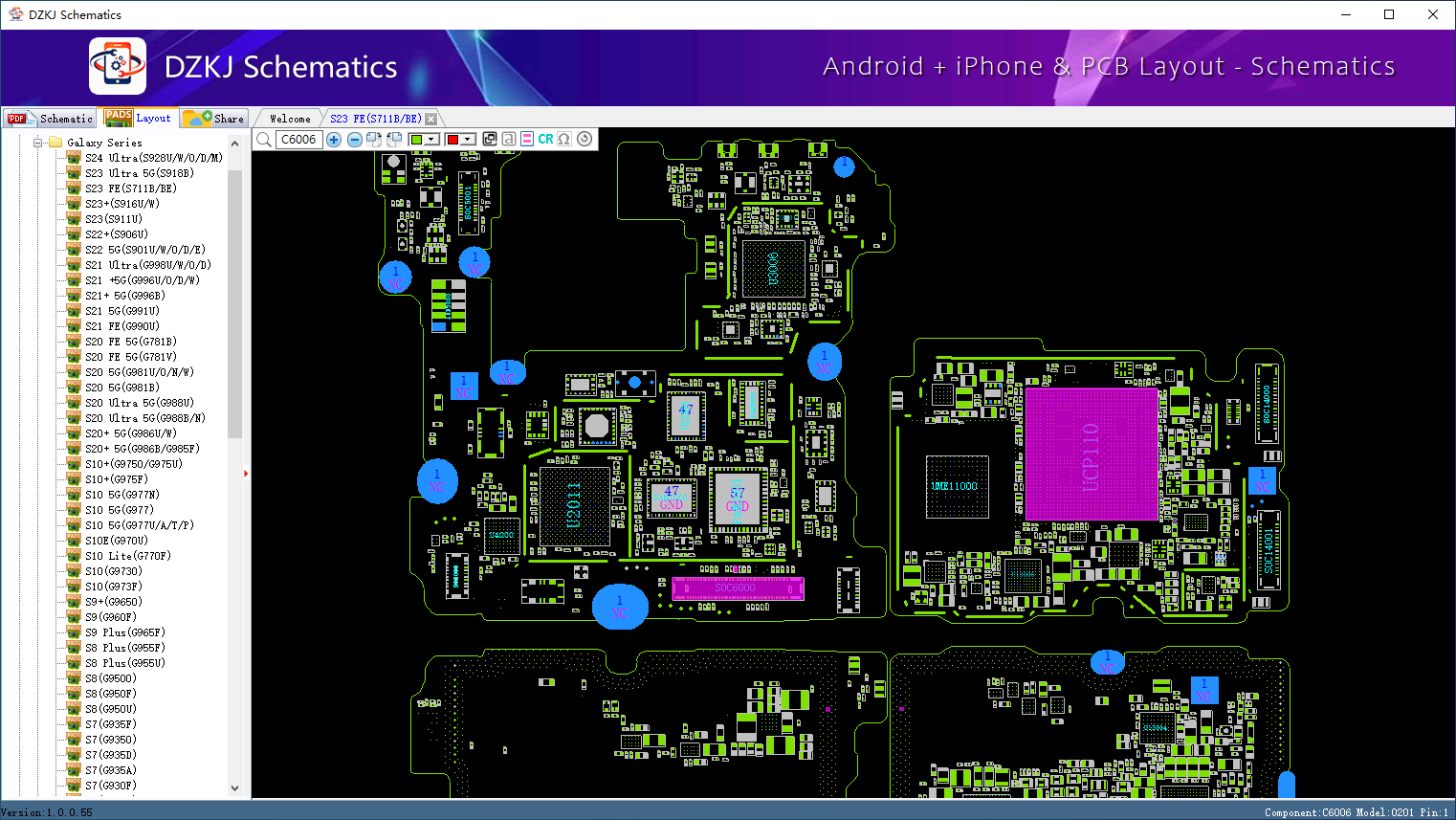Select the magenta UCP110 chip on board

pos(1091,454)
